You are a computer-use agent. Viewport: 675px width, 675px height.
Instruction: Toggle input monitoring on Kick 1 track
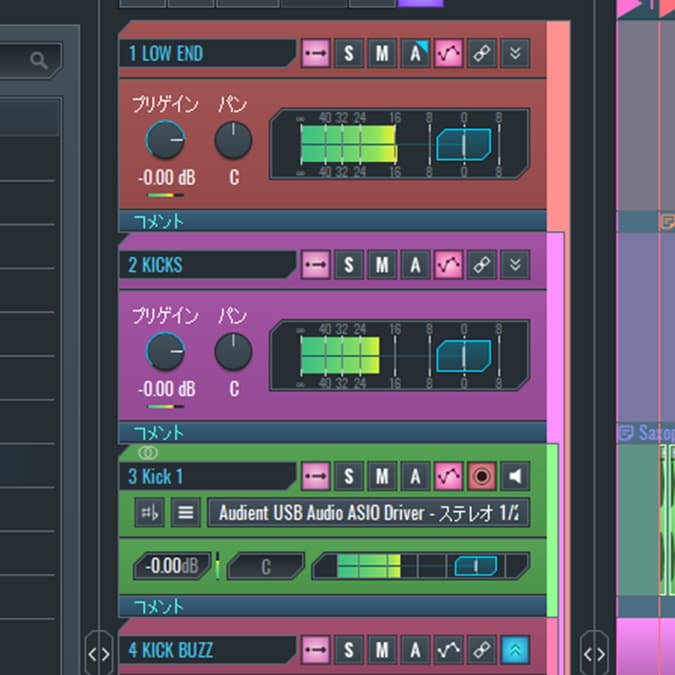pos(316,476)
